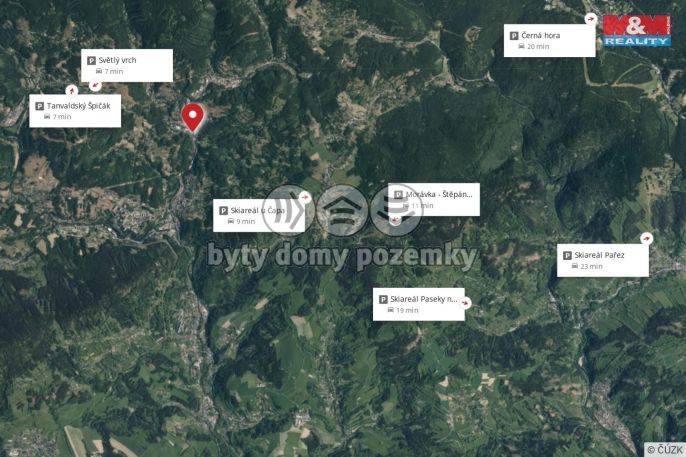Click the arrow marker beside Černá hora
Viewport: 686px width, 457px height.
591,19
